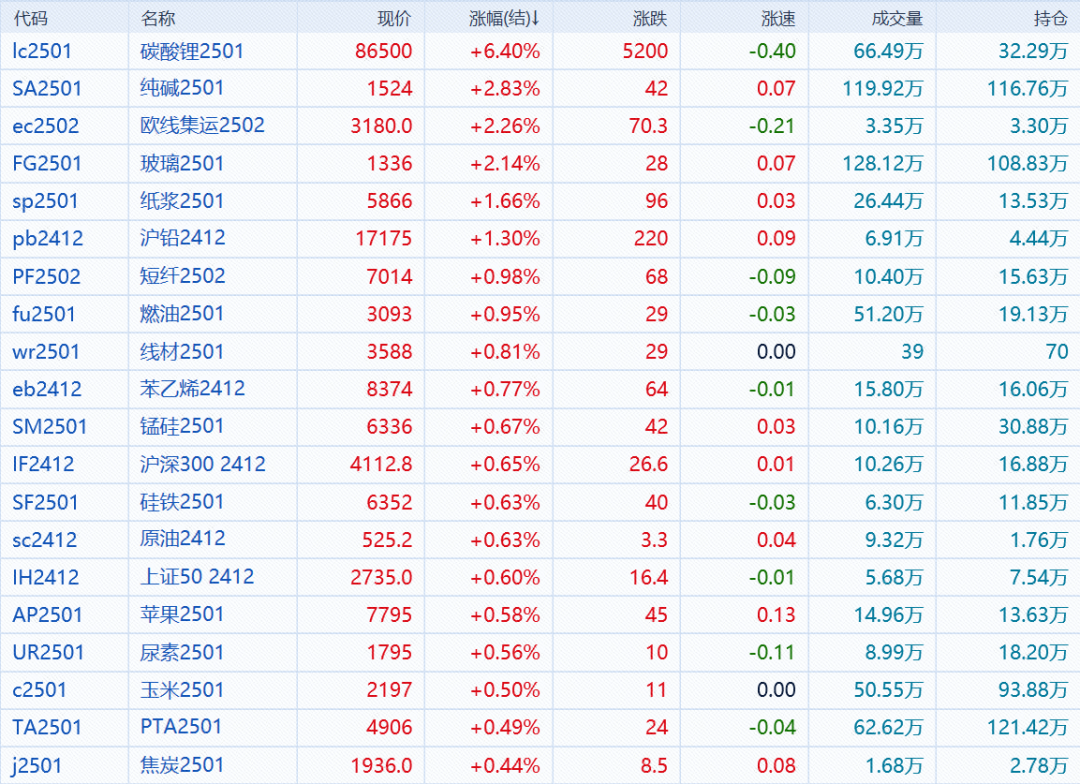This screenshot has height=784, width=1080.
Task: Click the 代码 column header
Action: [30, 18]
